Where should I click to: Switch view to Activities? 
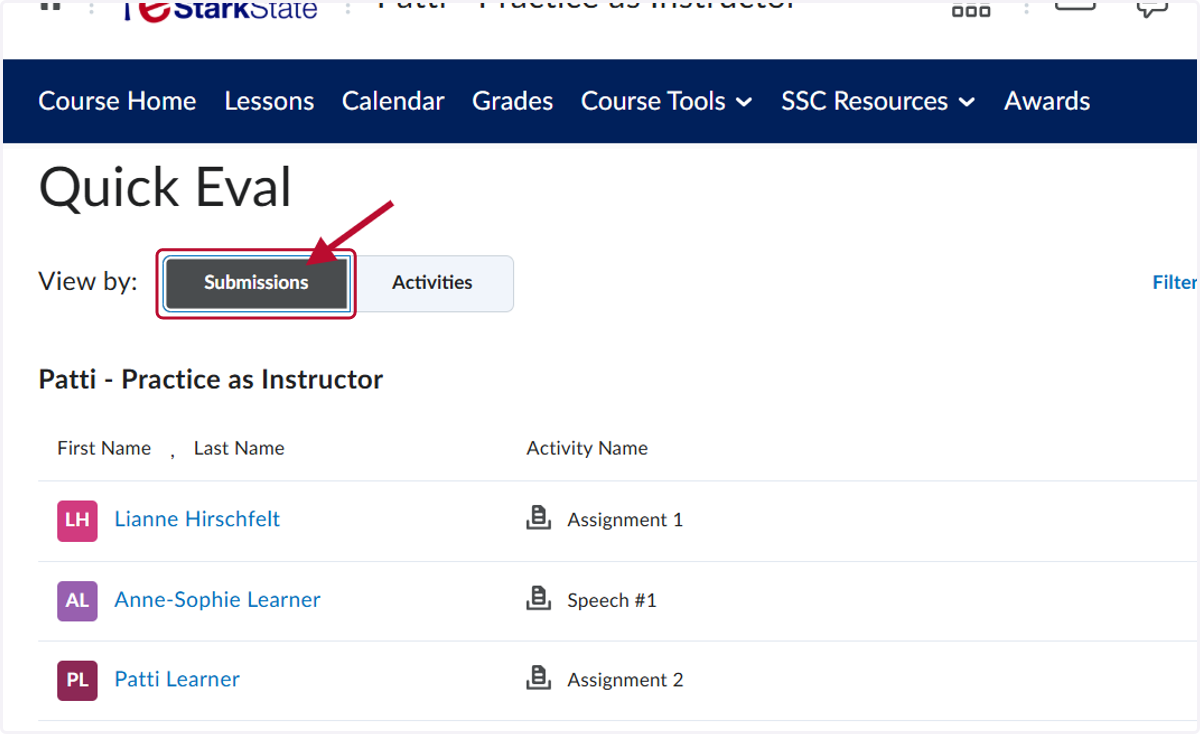[x=432, y=283]
